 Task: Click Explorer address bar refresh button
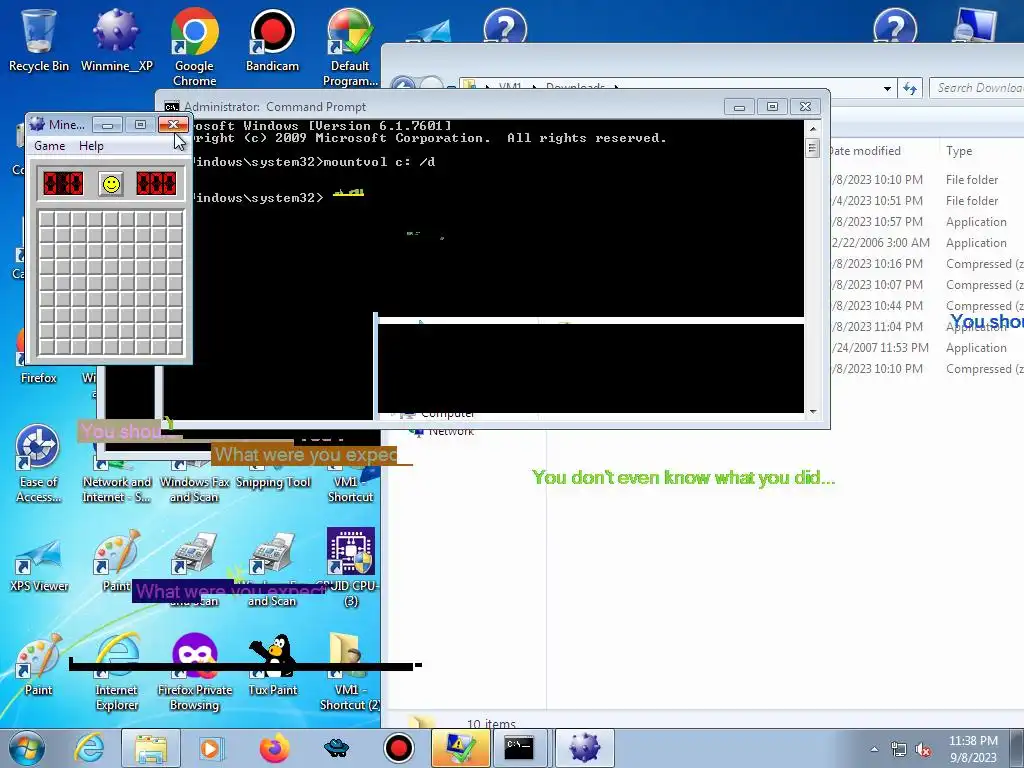(910, 88)
